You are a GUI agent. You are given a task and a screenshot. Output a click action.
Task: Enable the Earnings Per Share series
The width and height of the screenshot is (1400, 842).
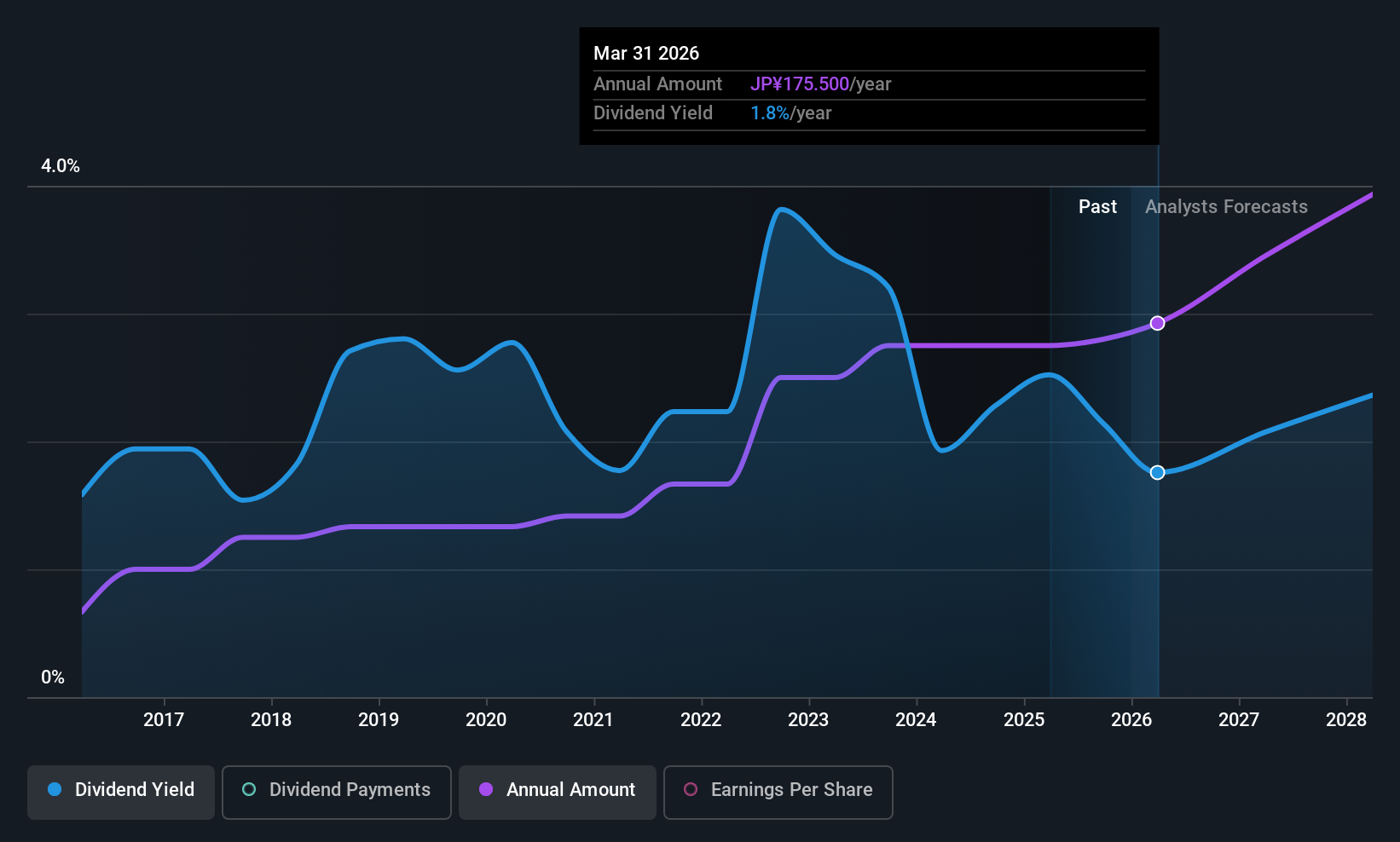pos(778,793)
